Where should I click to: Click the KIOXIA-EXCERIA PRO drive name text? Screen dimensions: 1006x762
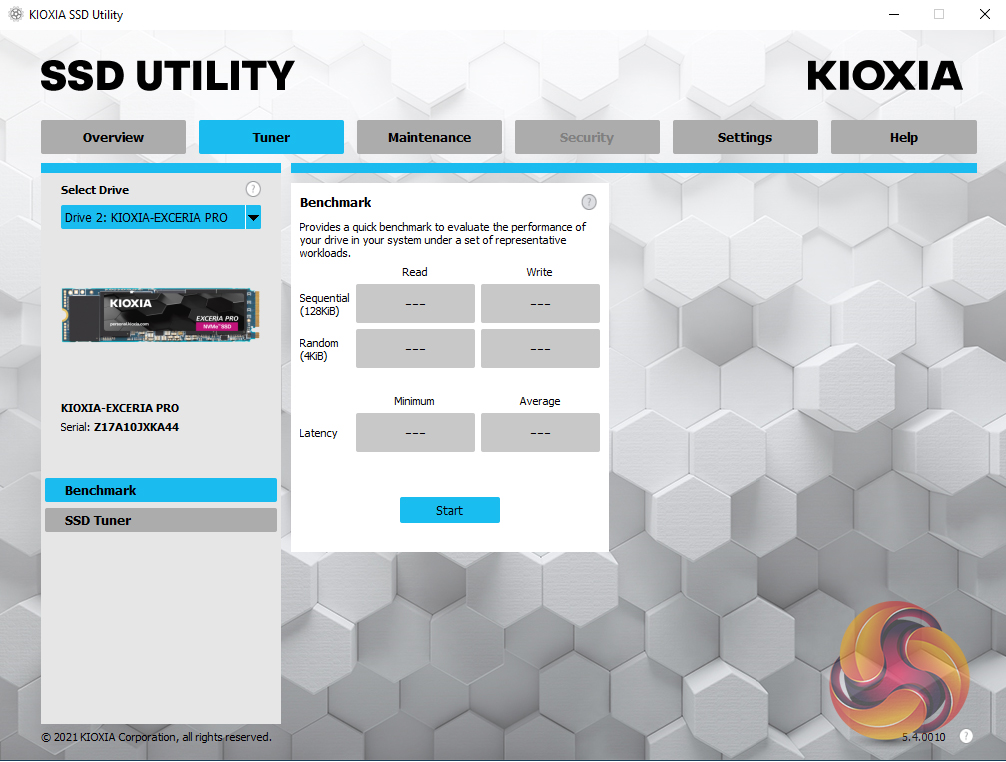click(120, 408)
